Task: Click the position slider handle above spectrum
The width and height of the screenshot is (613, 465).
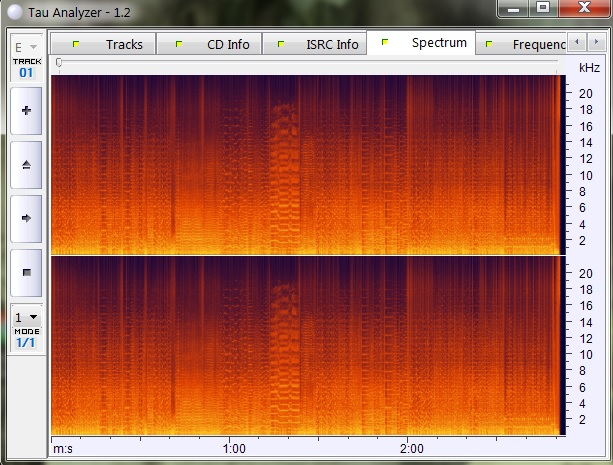Action: tap(58, 63)
